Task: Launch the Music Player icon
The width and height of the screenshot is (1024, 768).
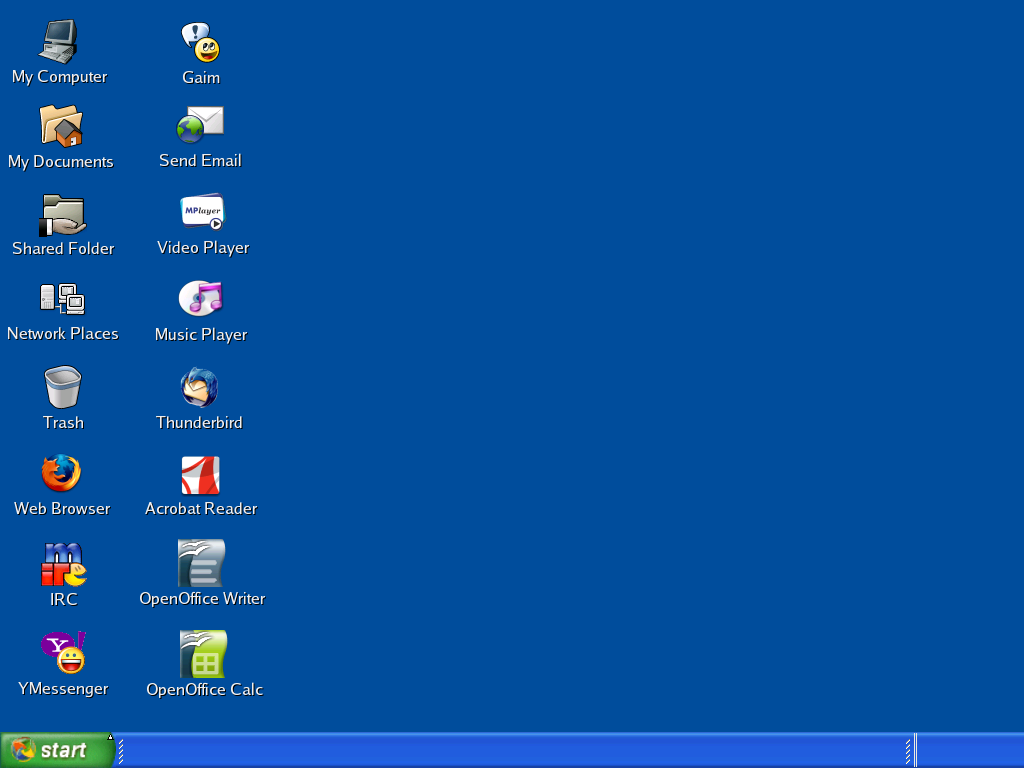Action: tap(200, 298)
